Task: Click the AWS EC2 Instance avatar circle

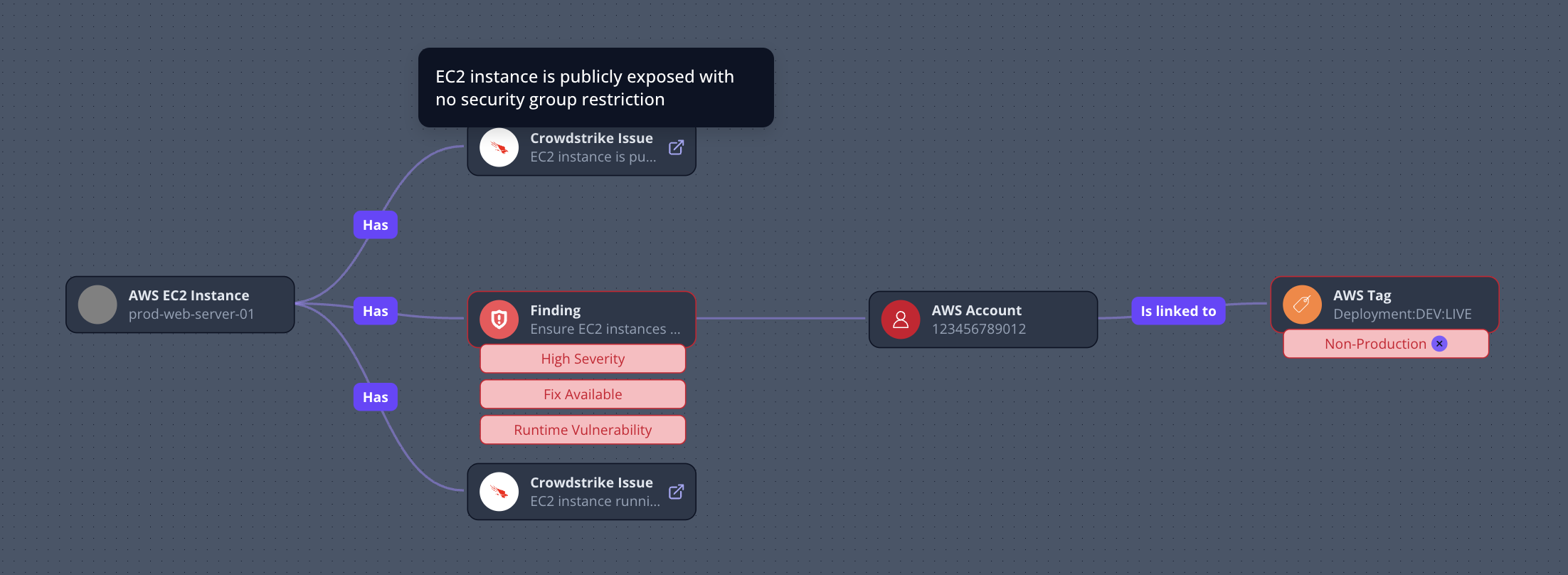Action: pos(97,304)
